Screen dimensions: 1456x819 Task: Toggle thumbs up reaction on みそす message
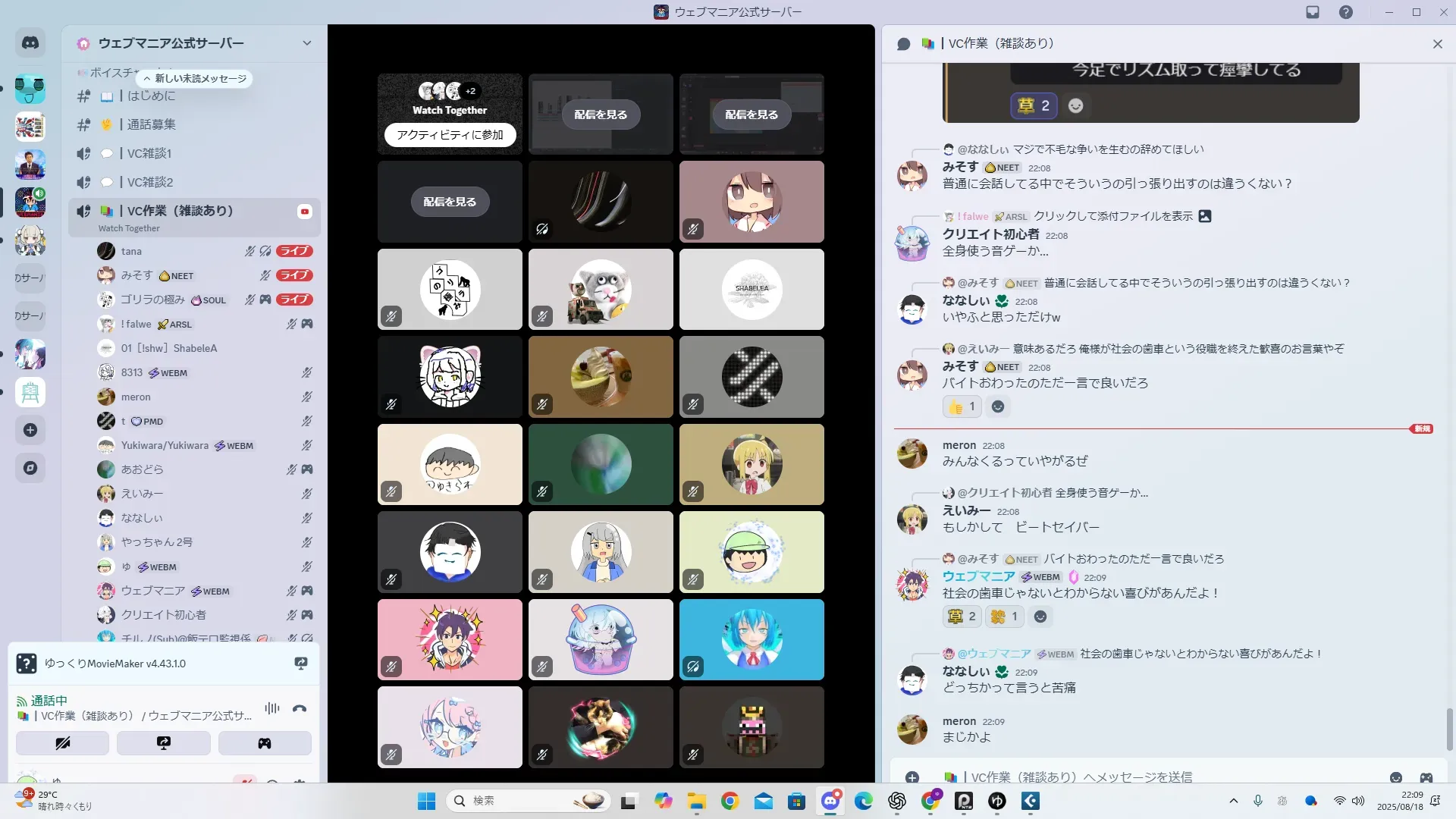[x=962, y=406]
